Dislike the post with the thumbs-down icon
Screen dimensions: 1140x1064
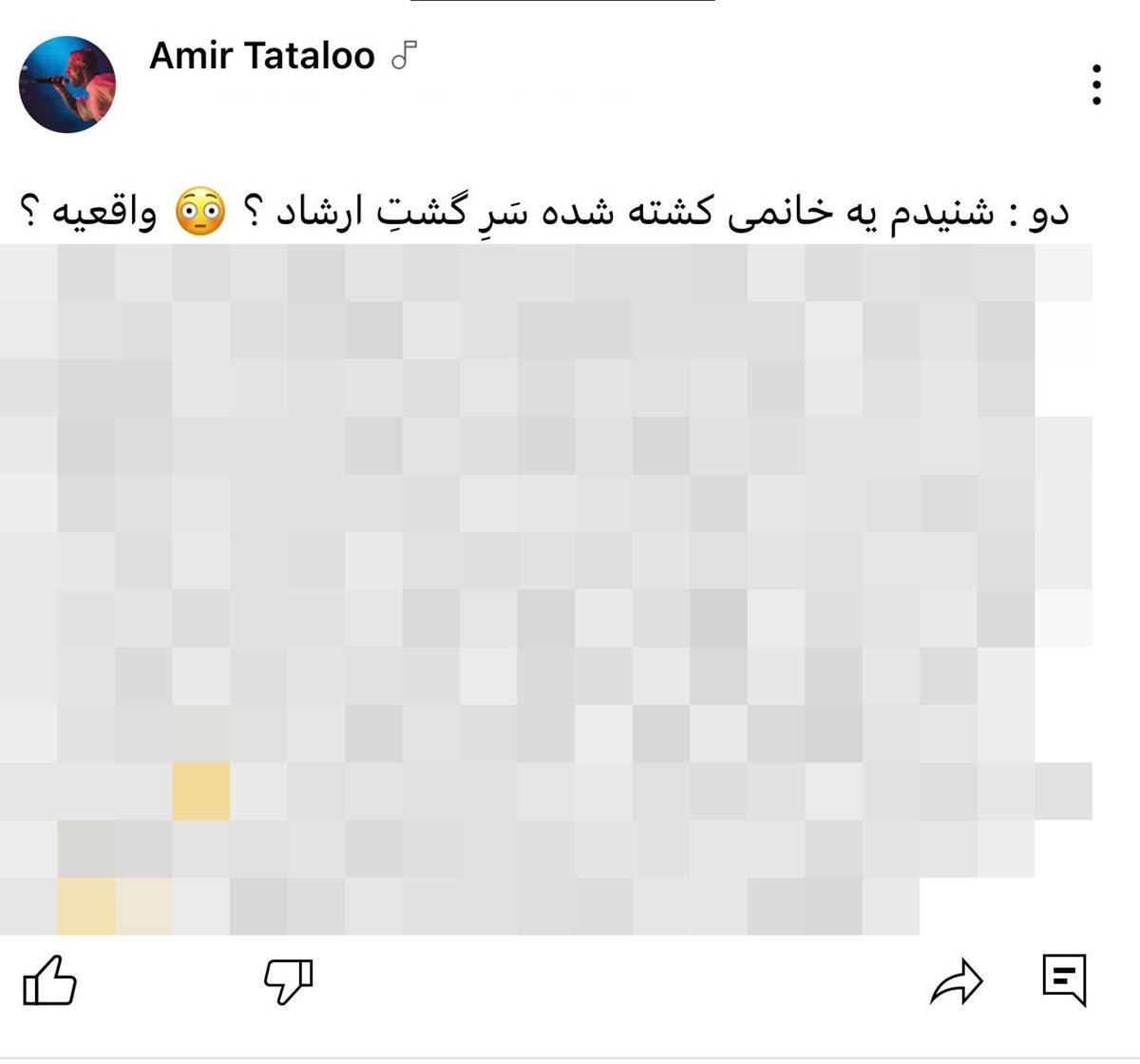click(288, 980)
